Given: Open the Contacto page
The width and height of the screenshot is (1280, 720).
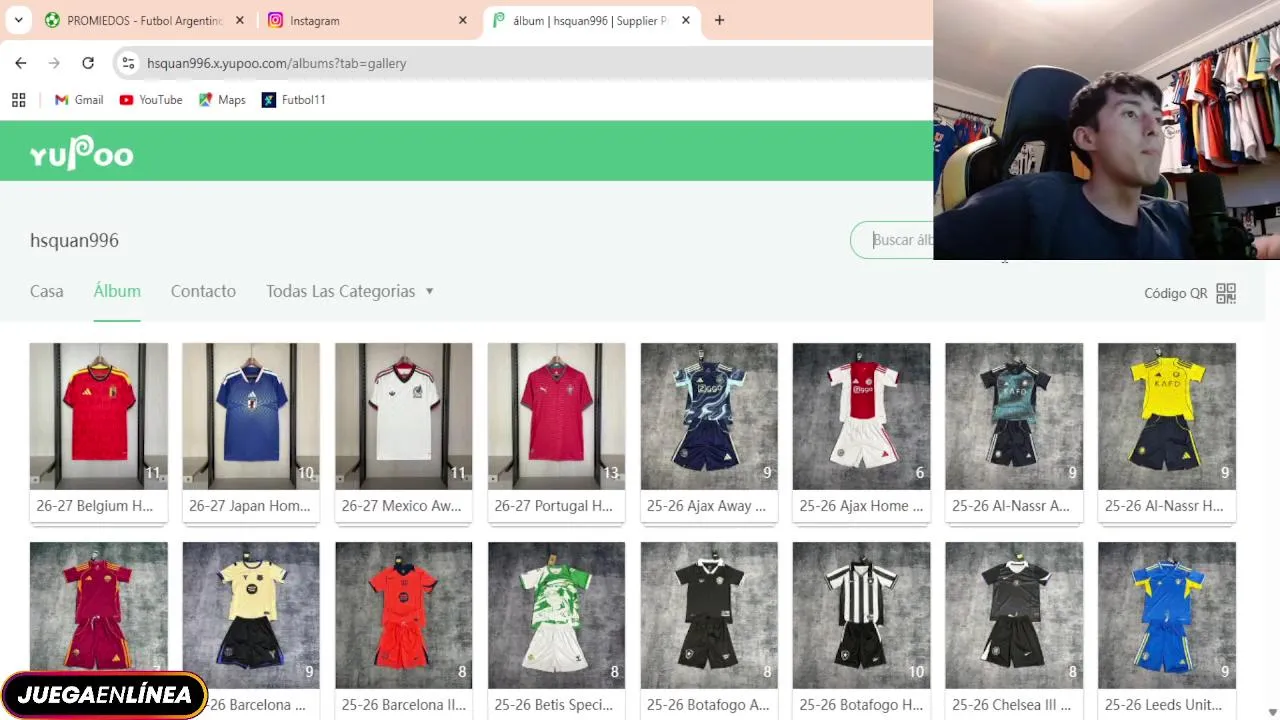Looking at the screenshot, I should (203, 291).
